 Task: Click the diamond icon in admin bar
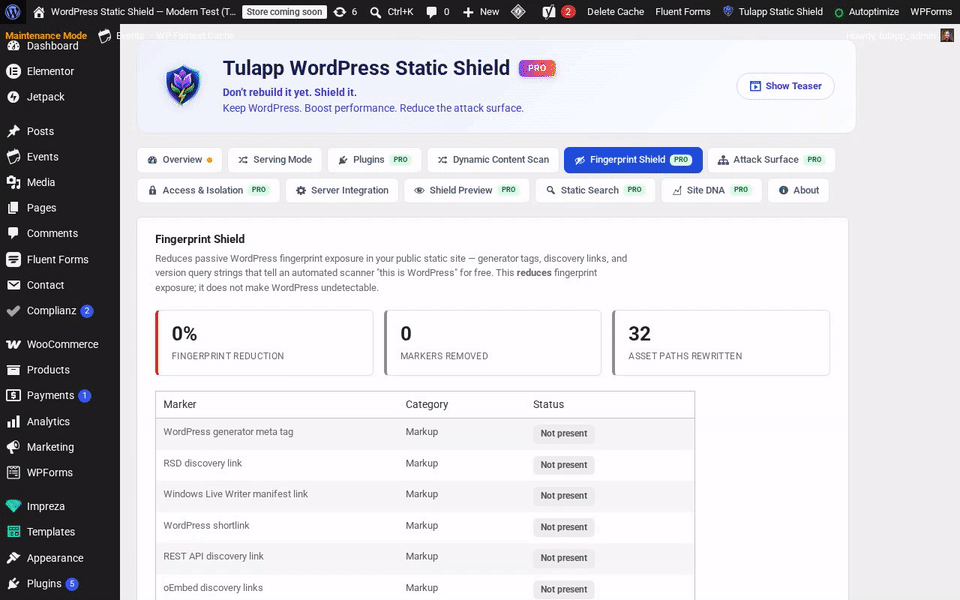tap(518, 12)
